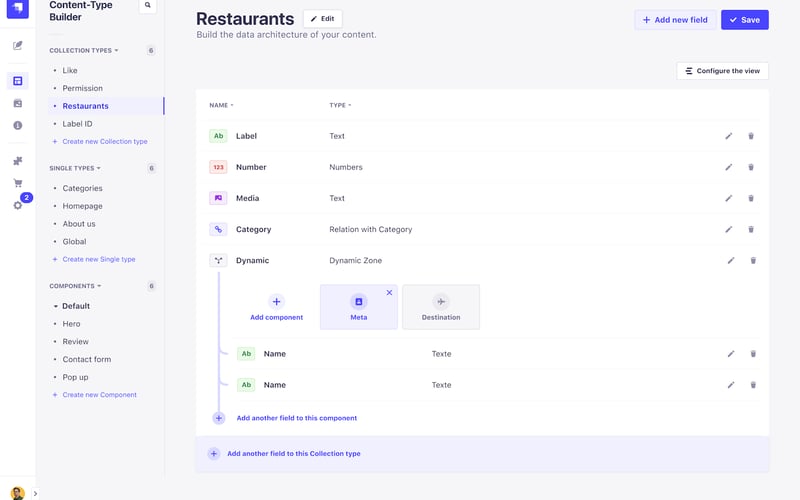Edit the first Name field in Meta
Screen dimensions: 800x500
[x=731, y=354]
